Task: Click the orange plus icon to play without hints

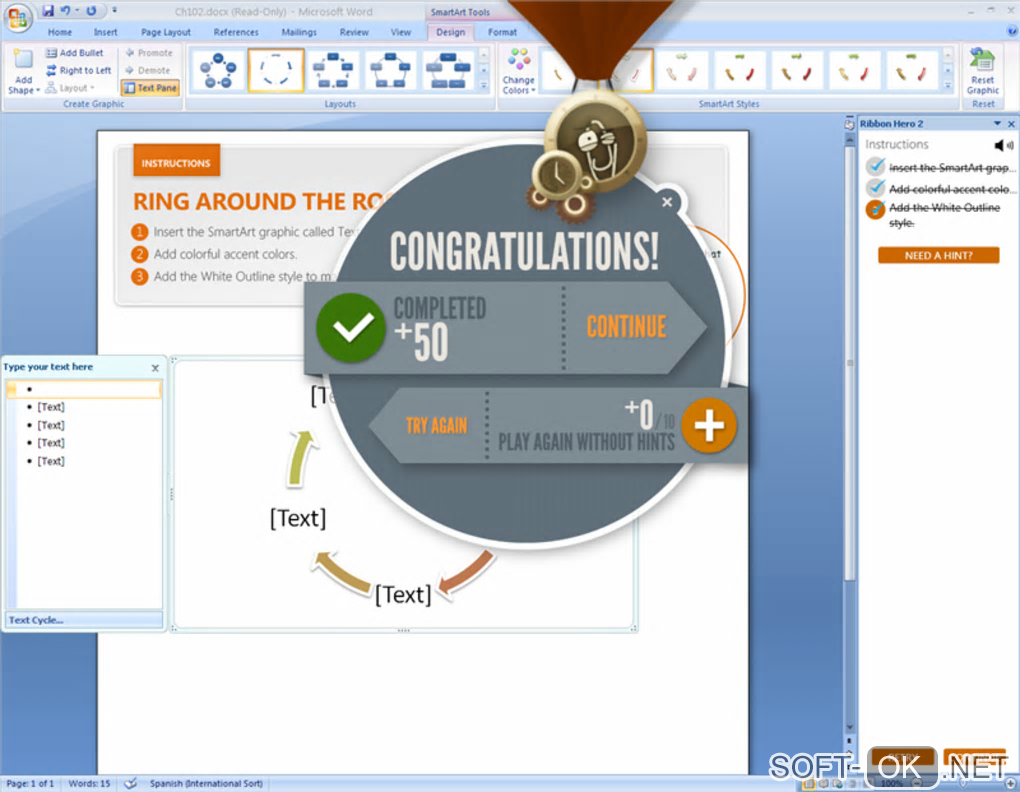Action: point(709,425)
